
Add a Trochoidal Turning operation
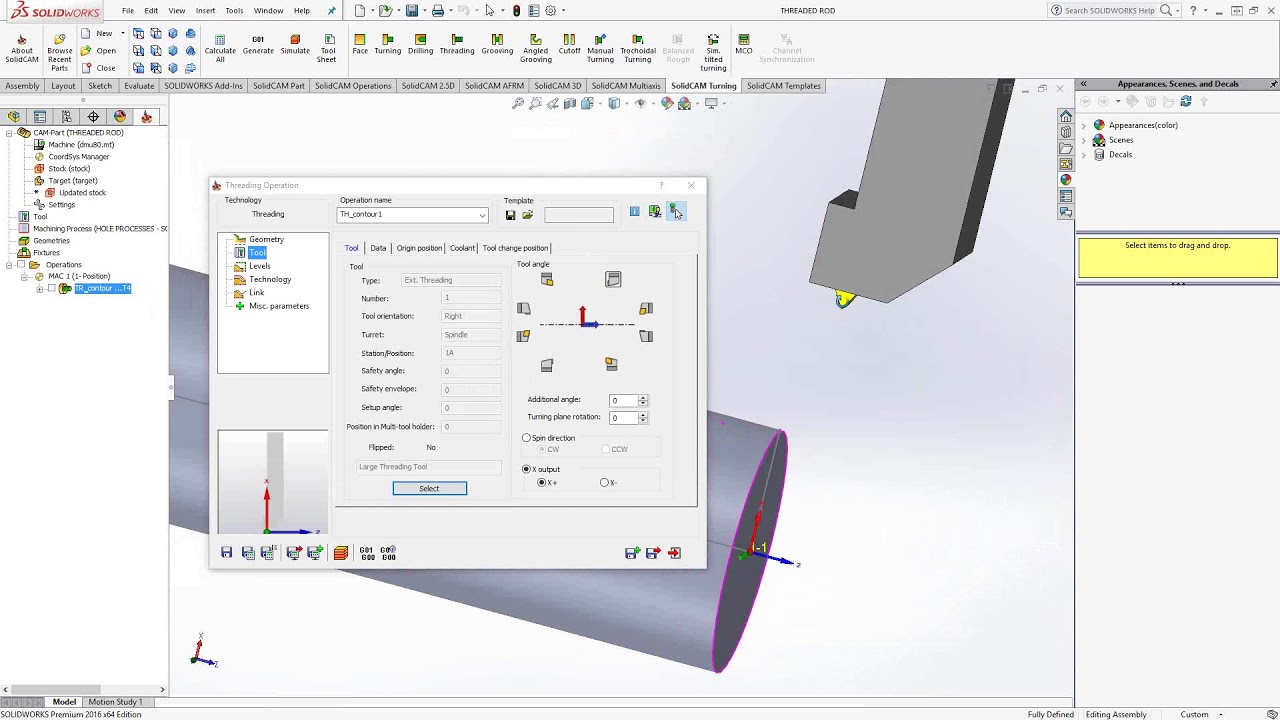point(638,50)
